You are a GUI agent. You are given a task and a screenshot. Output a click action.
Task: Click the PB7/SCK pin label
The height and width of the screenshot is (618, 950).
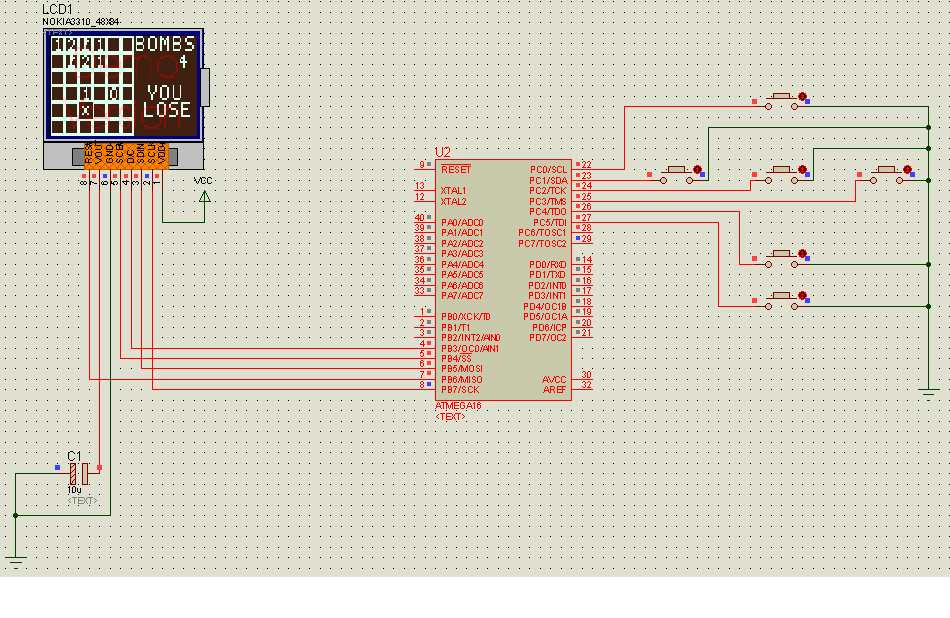[460, 390]
